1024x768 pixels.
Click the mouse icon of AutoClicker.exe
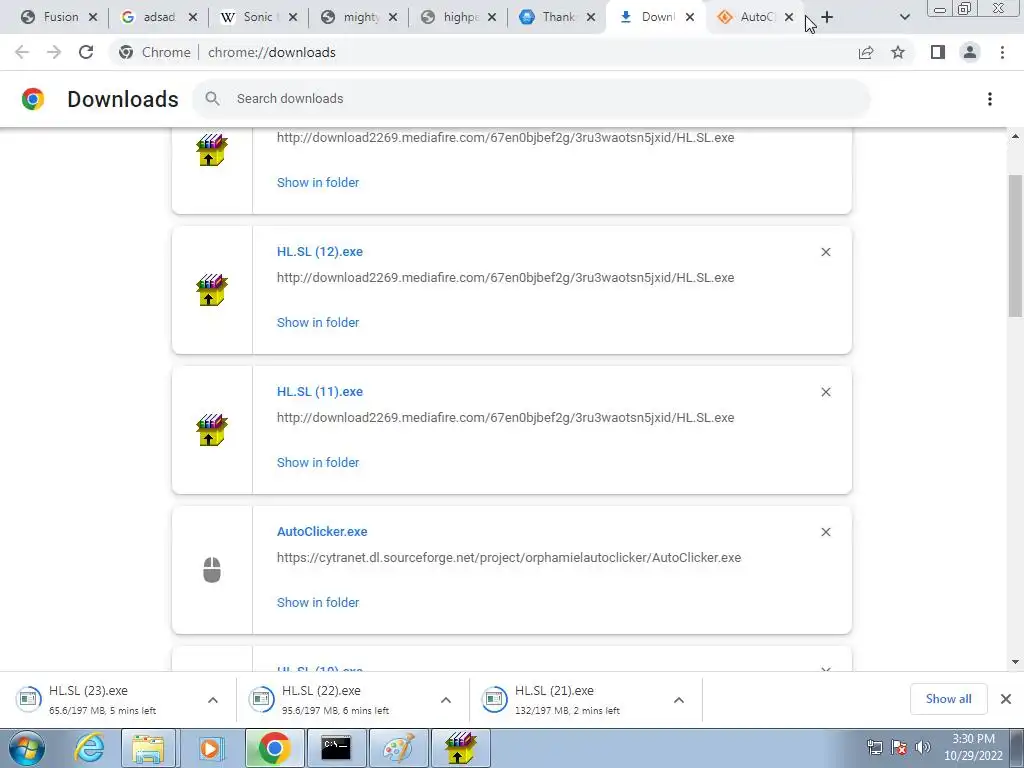[x=212, y=570]
